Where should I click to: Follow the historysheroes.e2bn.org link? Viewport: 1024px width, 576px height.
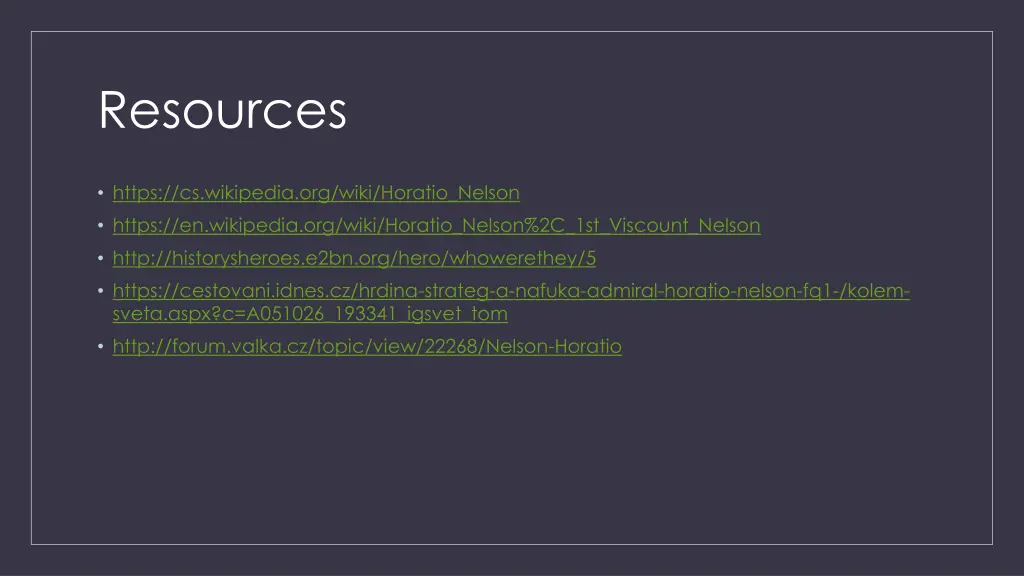point(354,258)
